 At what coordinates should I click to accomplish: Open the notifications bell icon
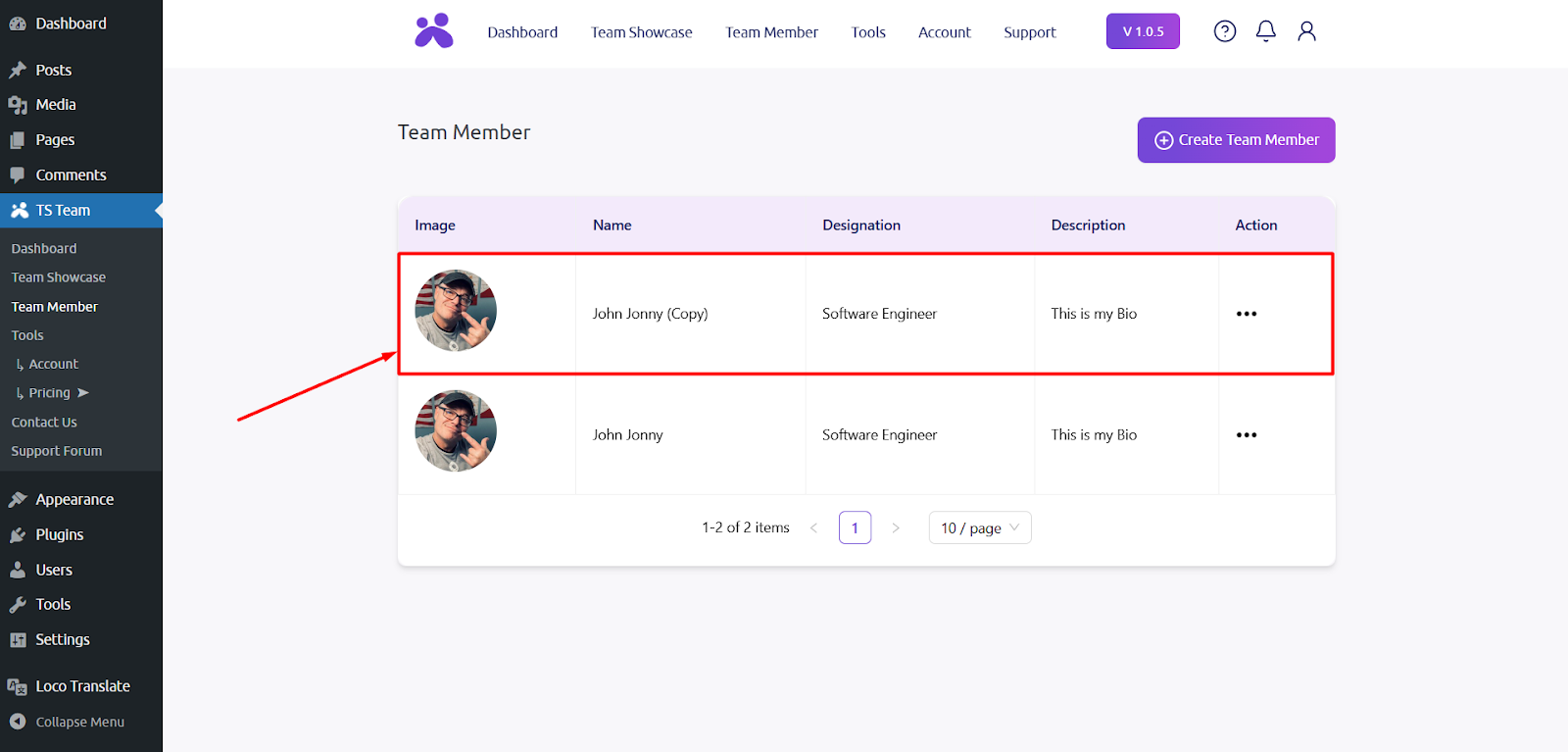(x=1265, y=31)
